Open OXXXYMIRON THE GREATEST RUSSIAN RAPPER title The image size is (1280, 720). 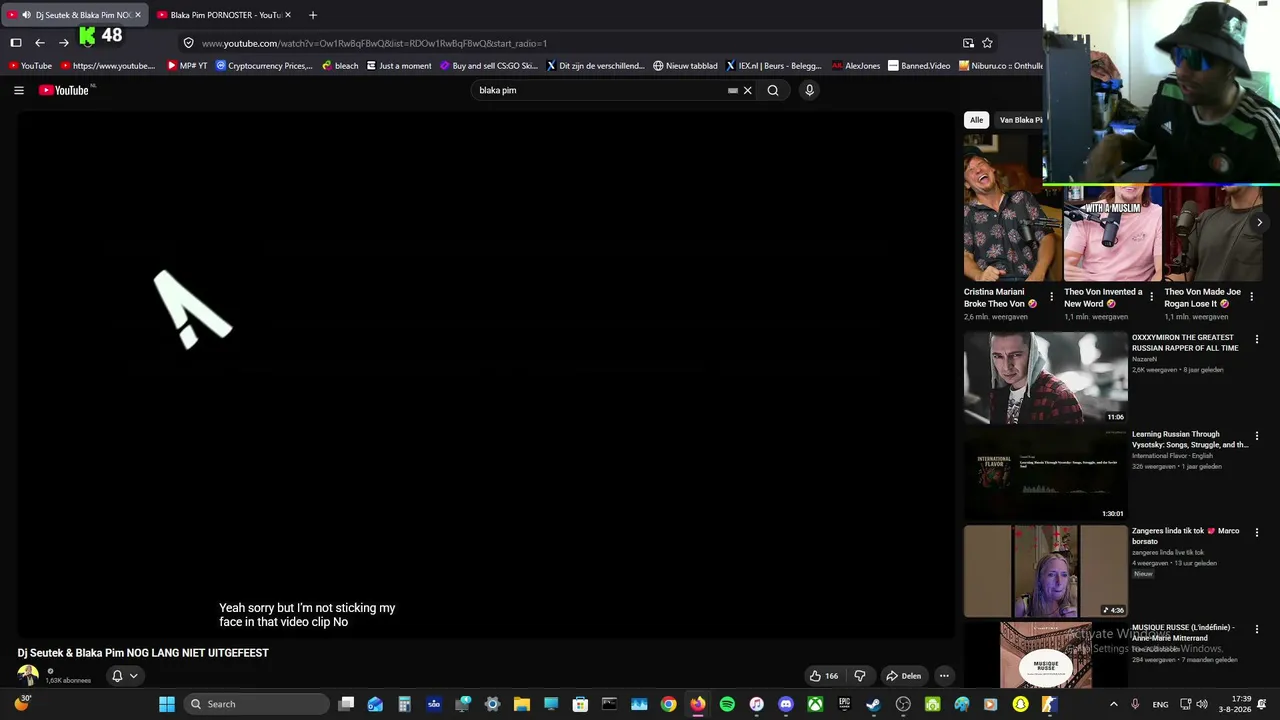click(x=1185, y=343)
